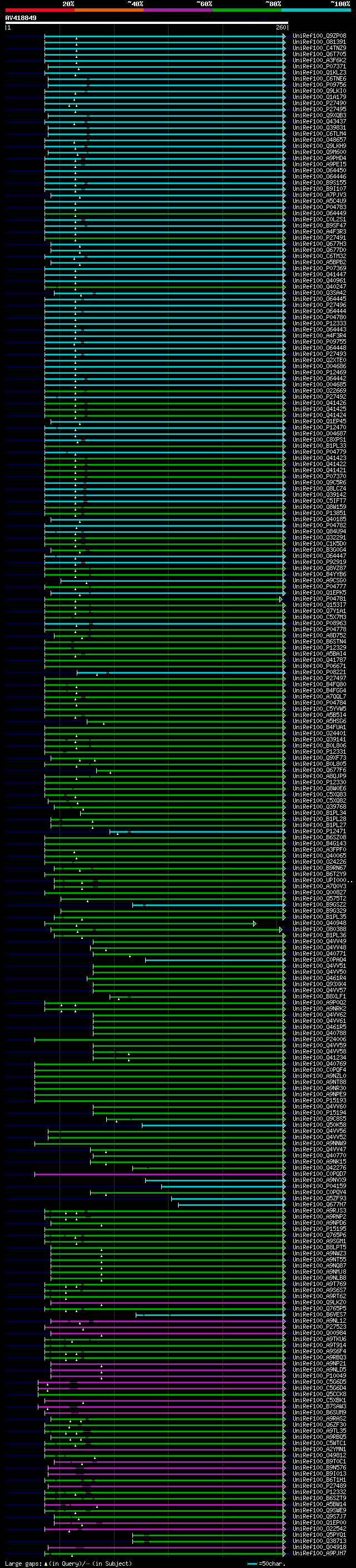Select hit label UniRef100_A9RBQ3
The width and height of the screenshot is (356, 1568).
click(x=319, y=1358)
